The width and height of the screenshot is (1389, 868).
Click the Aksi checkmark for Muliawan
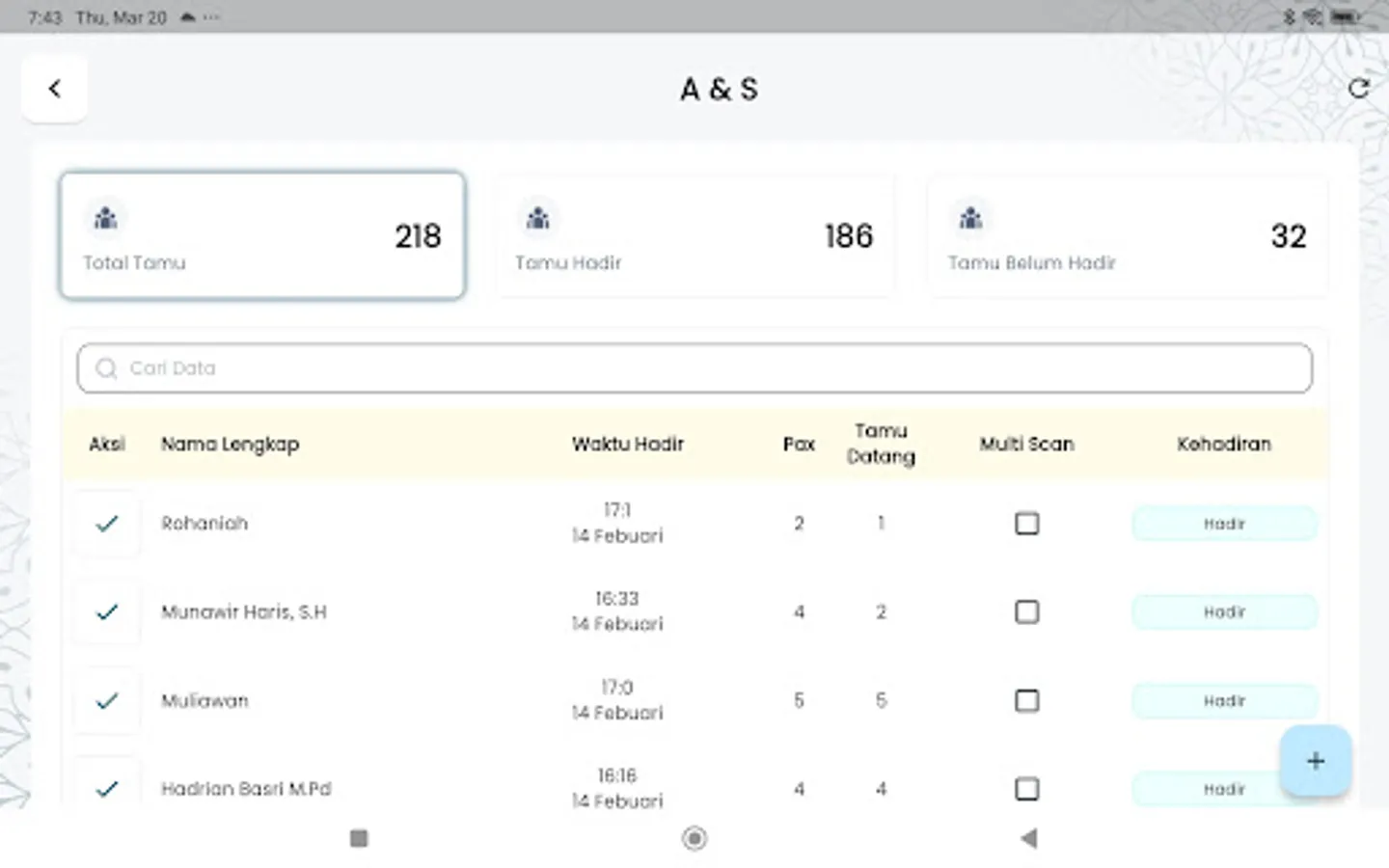click(x=106, y=701)
